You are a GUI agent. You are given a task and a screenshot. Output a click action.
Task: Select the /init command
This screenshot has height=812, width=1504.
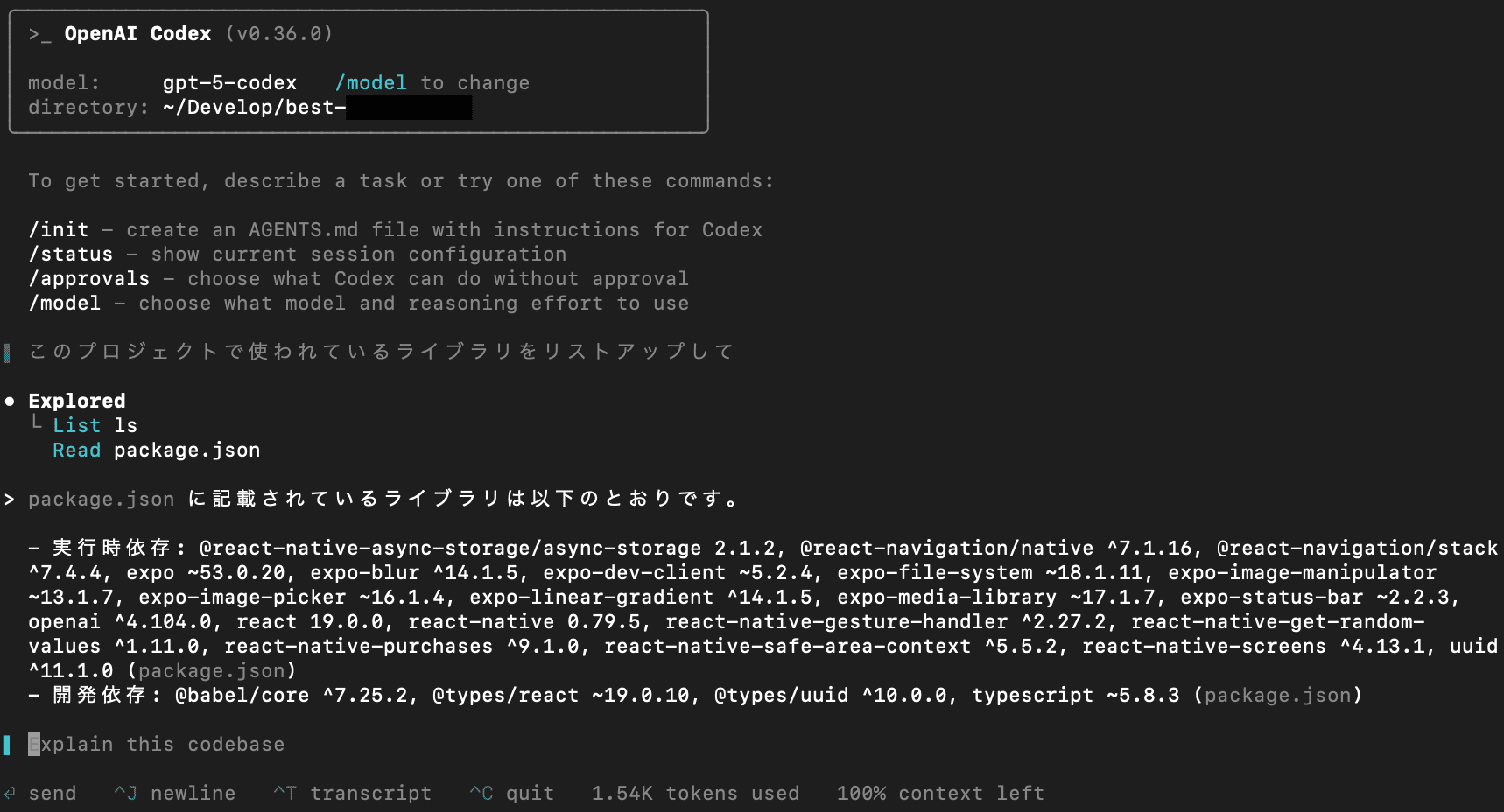[x=59, y=230]
